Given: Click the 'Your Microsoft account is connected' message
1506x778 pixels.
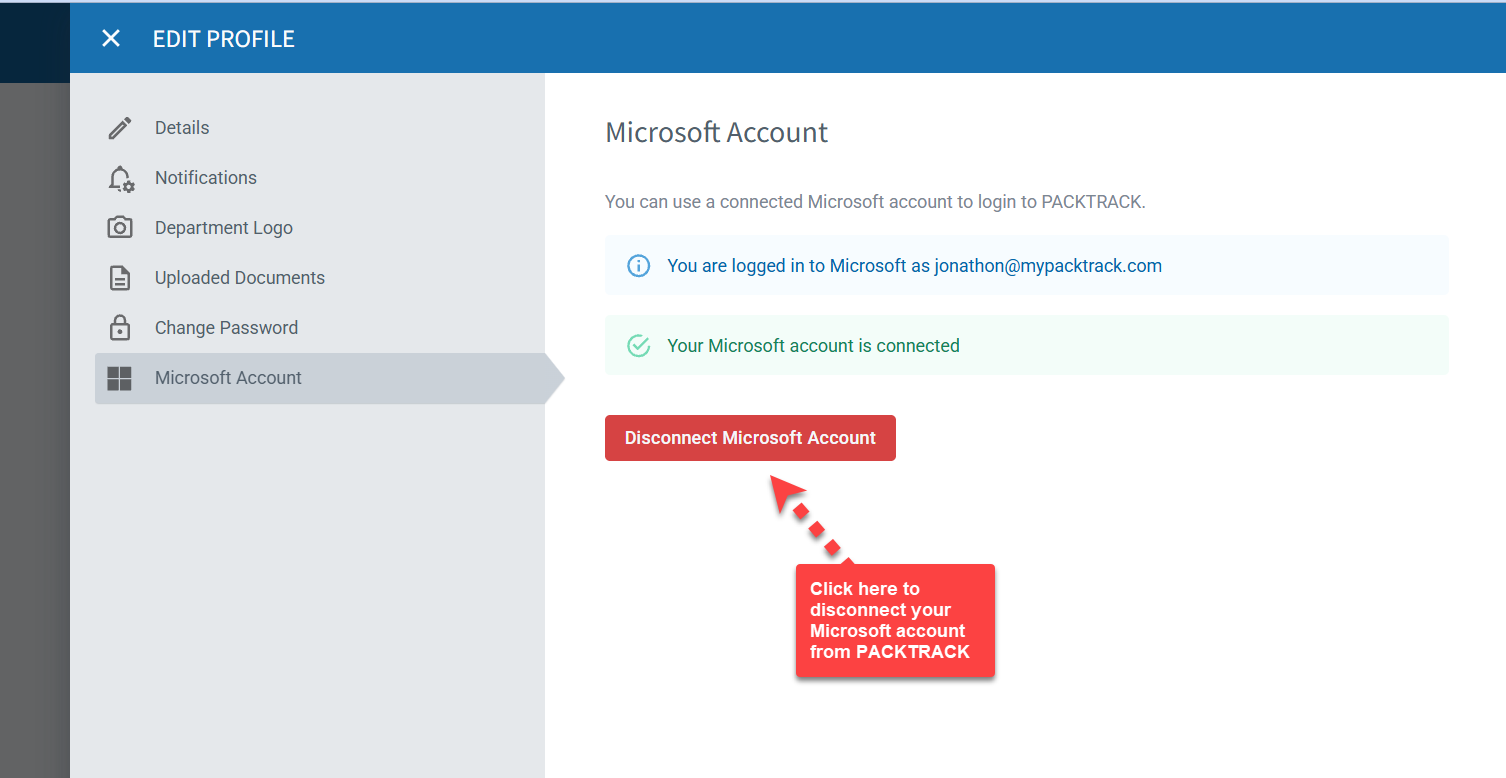Looking at the screenshot, I should click(813, 346).
